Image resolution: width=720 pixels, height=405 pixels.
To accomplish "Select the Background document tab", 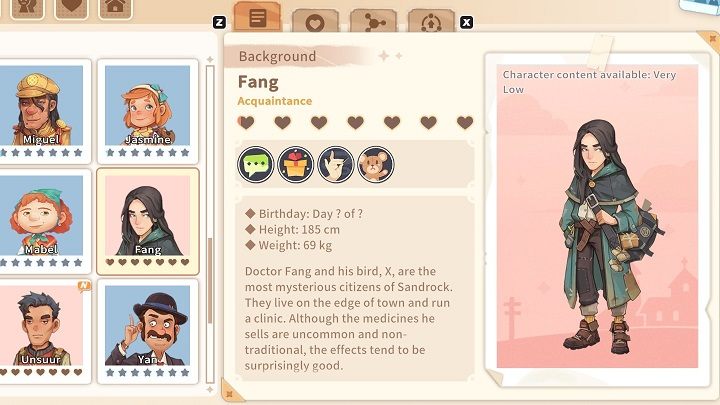I will (x=257, y=17).
